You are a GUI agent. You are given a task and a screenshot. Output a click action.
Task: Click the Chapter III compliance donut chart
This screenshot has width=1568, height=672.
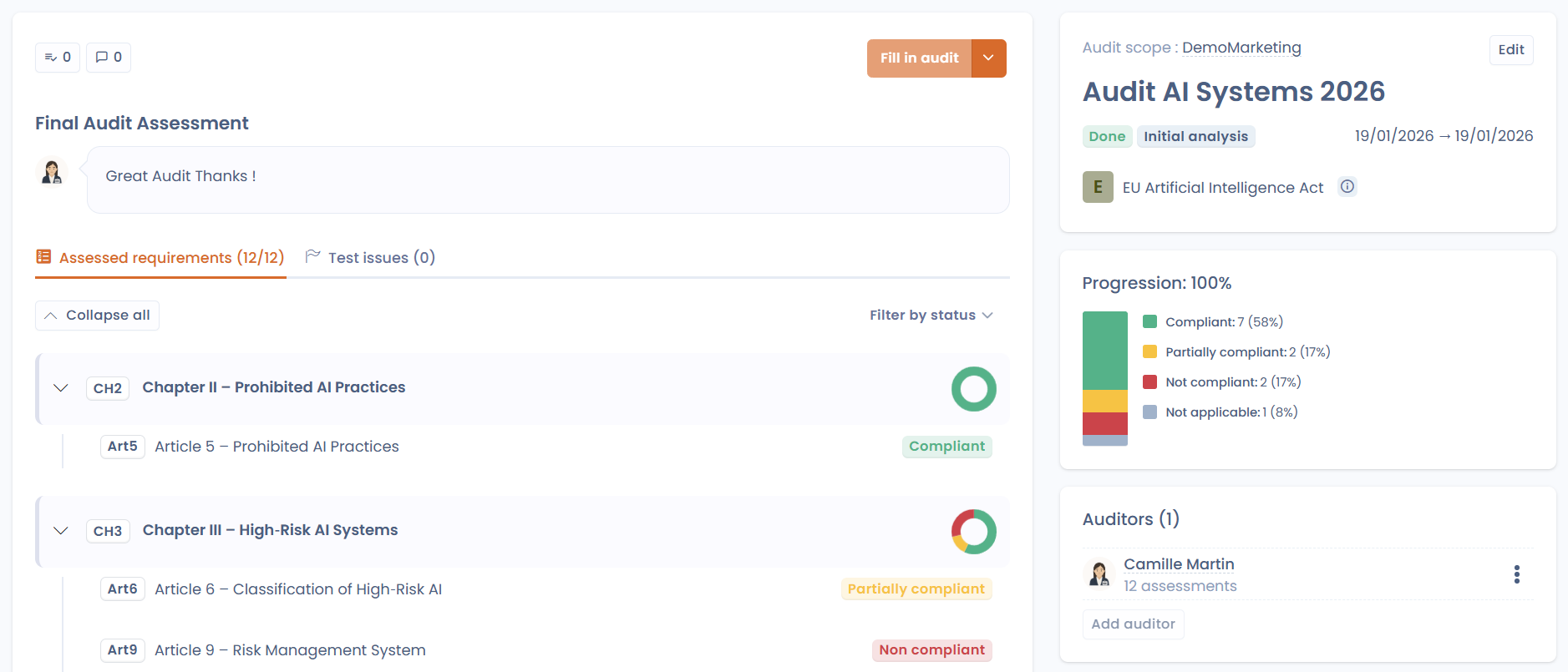(x=973, y=532)
